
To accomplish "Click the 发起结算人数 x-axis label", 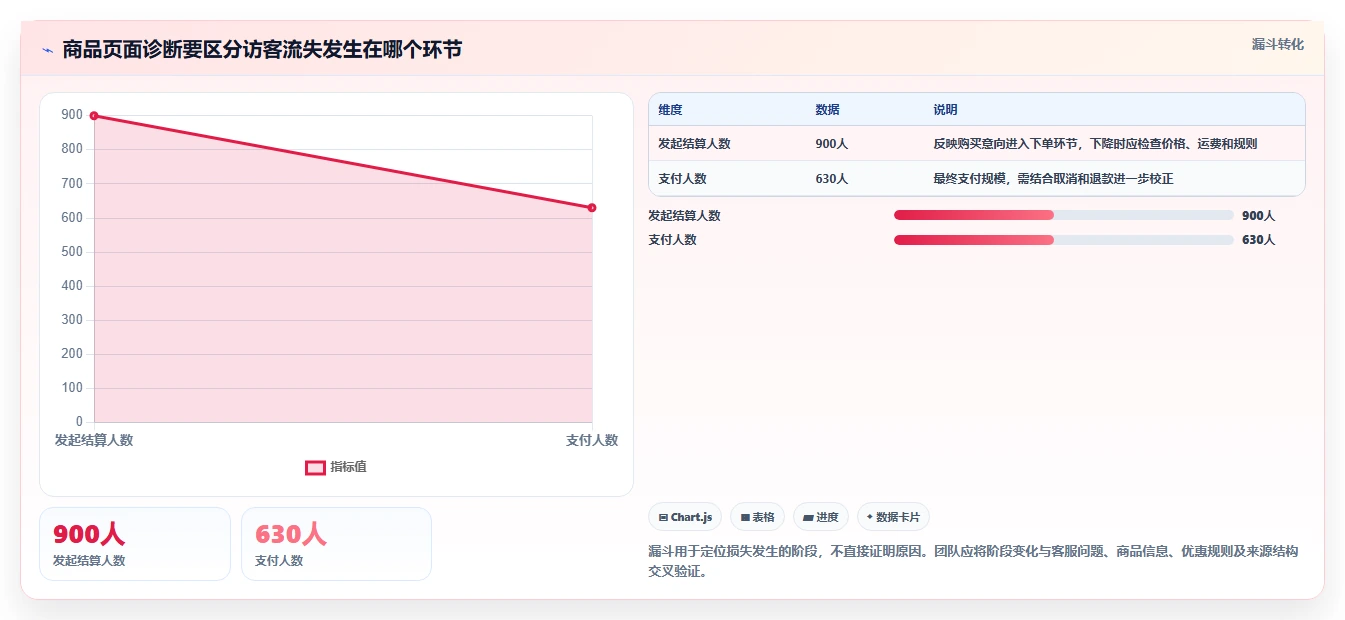I will [x=94, y=440].
